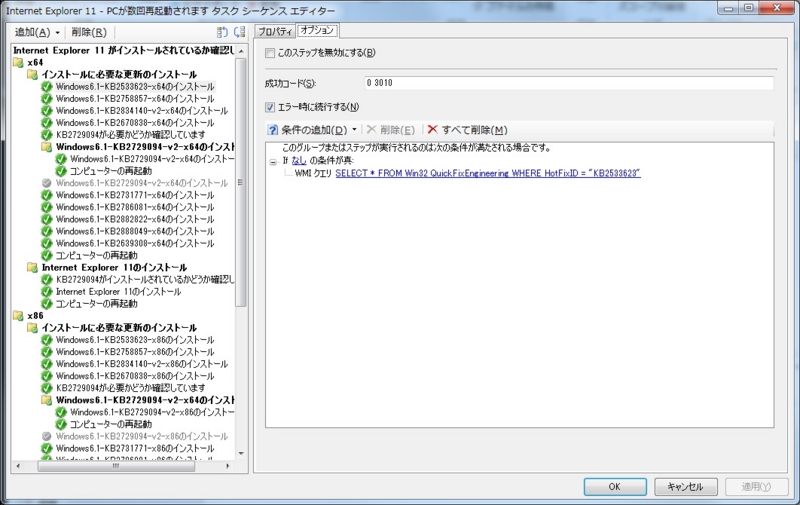Select Windows6.1-KB2834140-v2-x86のインストール step
800x505 pixels.
(x=142, y=364)
